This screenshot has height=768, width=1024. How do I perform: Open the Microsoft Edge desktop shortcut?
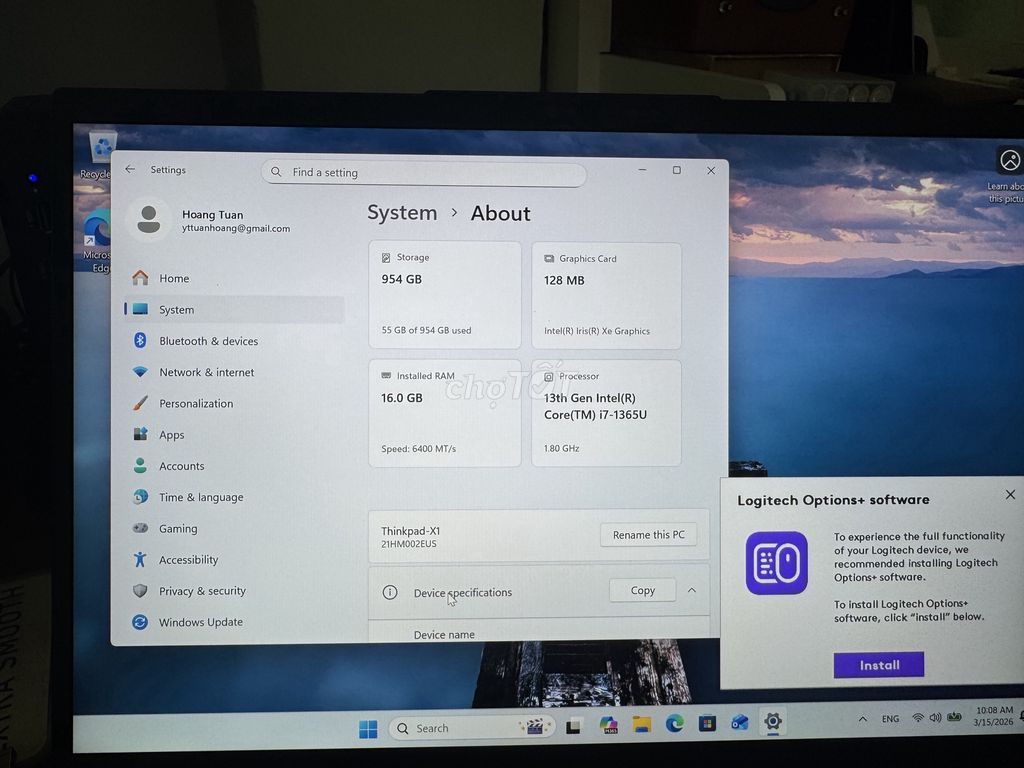(x=98, y=242)
